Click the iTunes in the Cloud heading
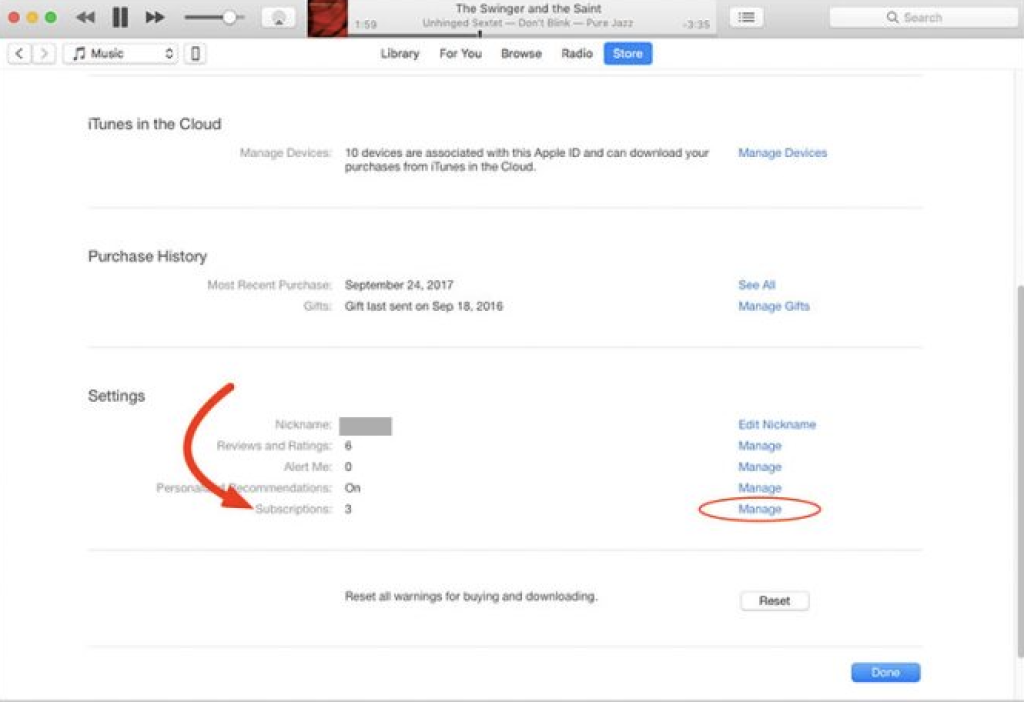The image size is (1024, 702). (155, 124)
